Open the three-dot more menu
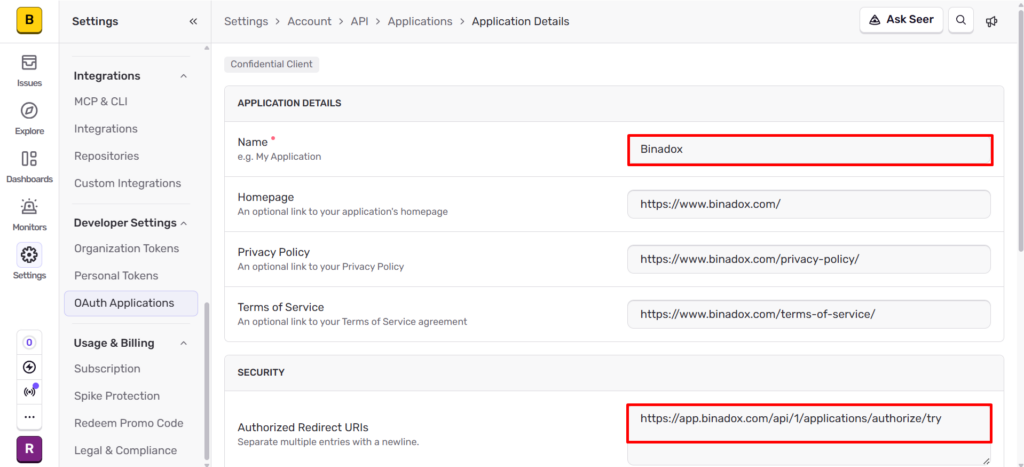Image resolution: width=1024 pixels, height=467 pixels. [x=29, y=417]
